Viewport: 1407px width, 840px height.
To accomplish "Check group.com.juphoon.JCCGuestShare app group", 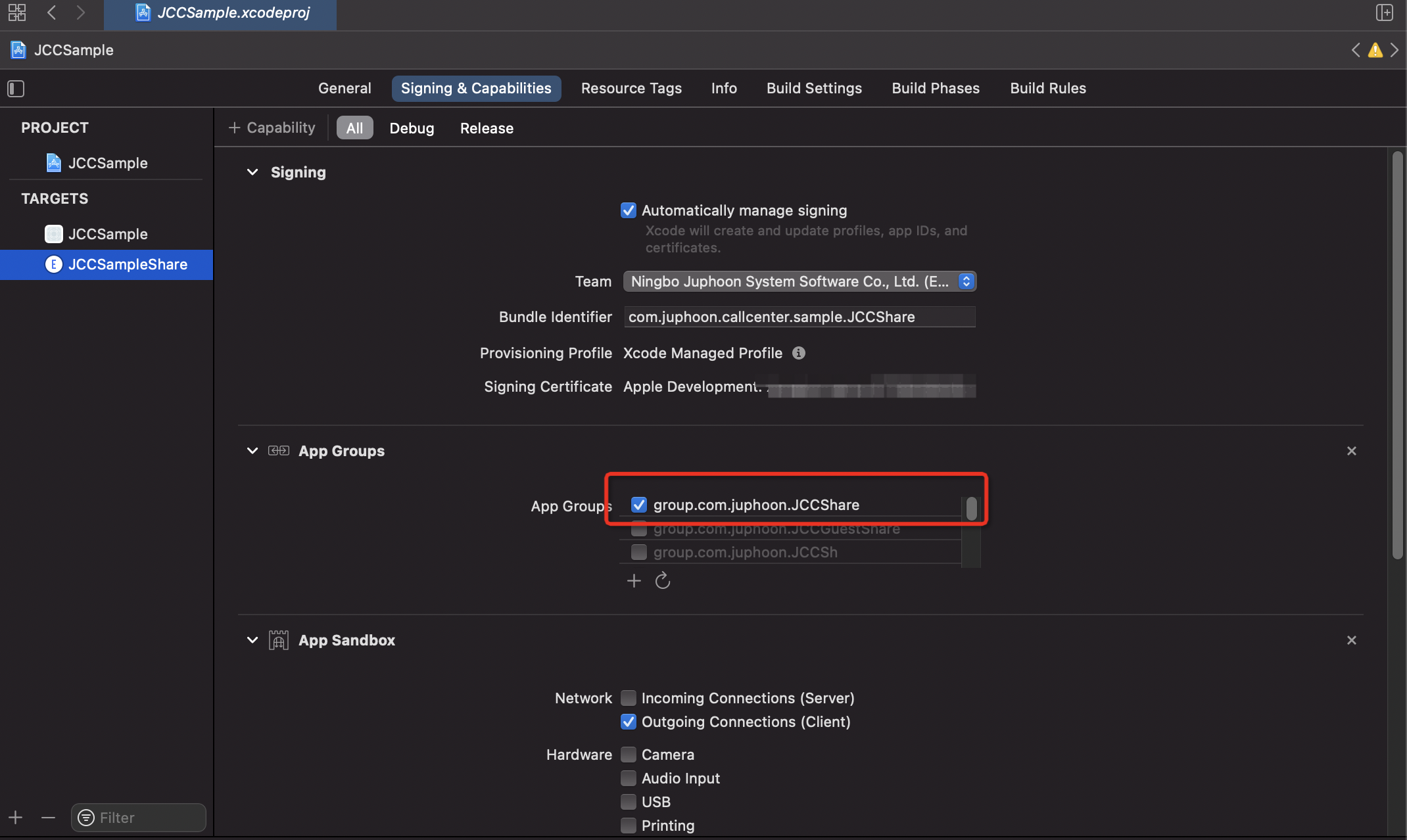I will (x=638, y=529).
